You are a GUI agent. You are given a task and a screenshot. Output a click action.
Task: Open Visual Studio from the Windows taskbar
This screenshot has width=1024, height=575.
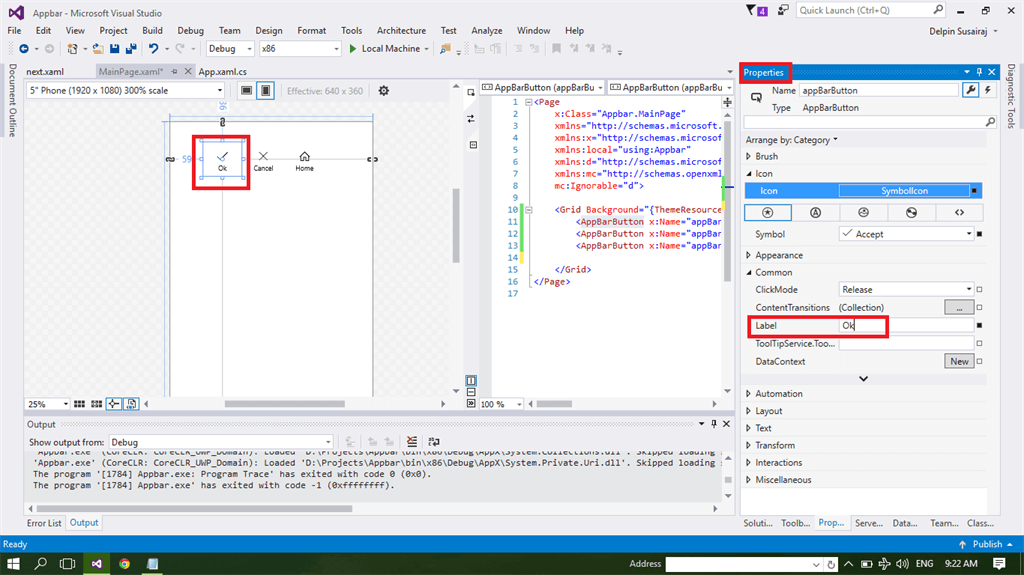click(97, 564)
